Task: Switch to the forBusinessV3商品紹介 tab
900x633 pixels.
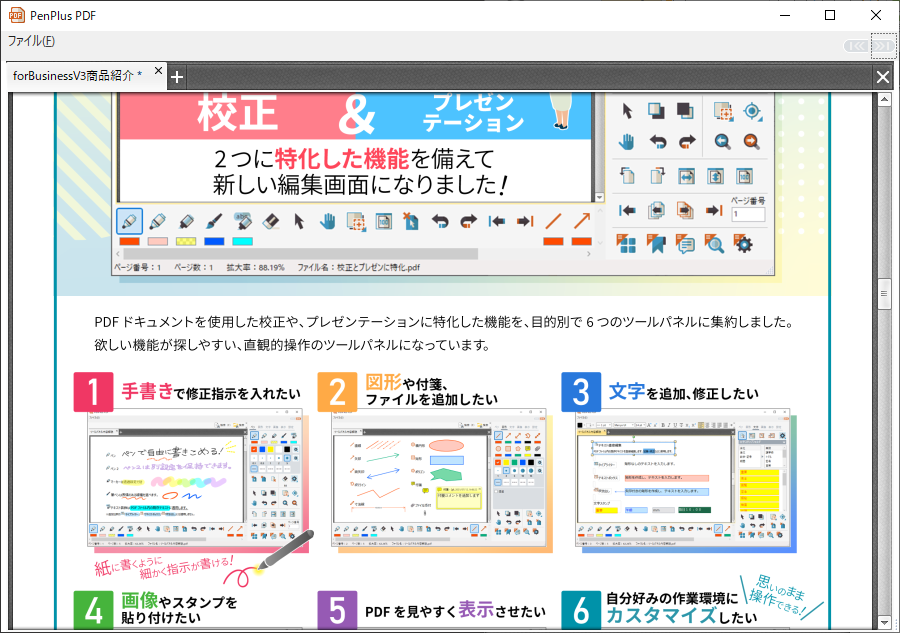Action: tap(76, 76)
